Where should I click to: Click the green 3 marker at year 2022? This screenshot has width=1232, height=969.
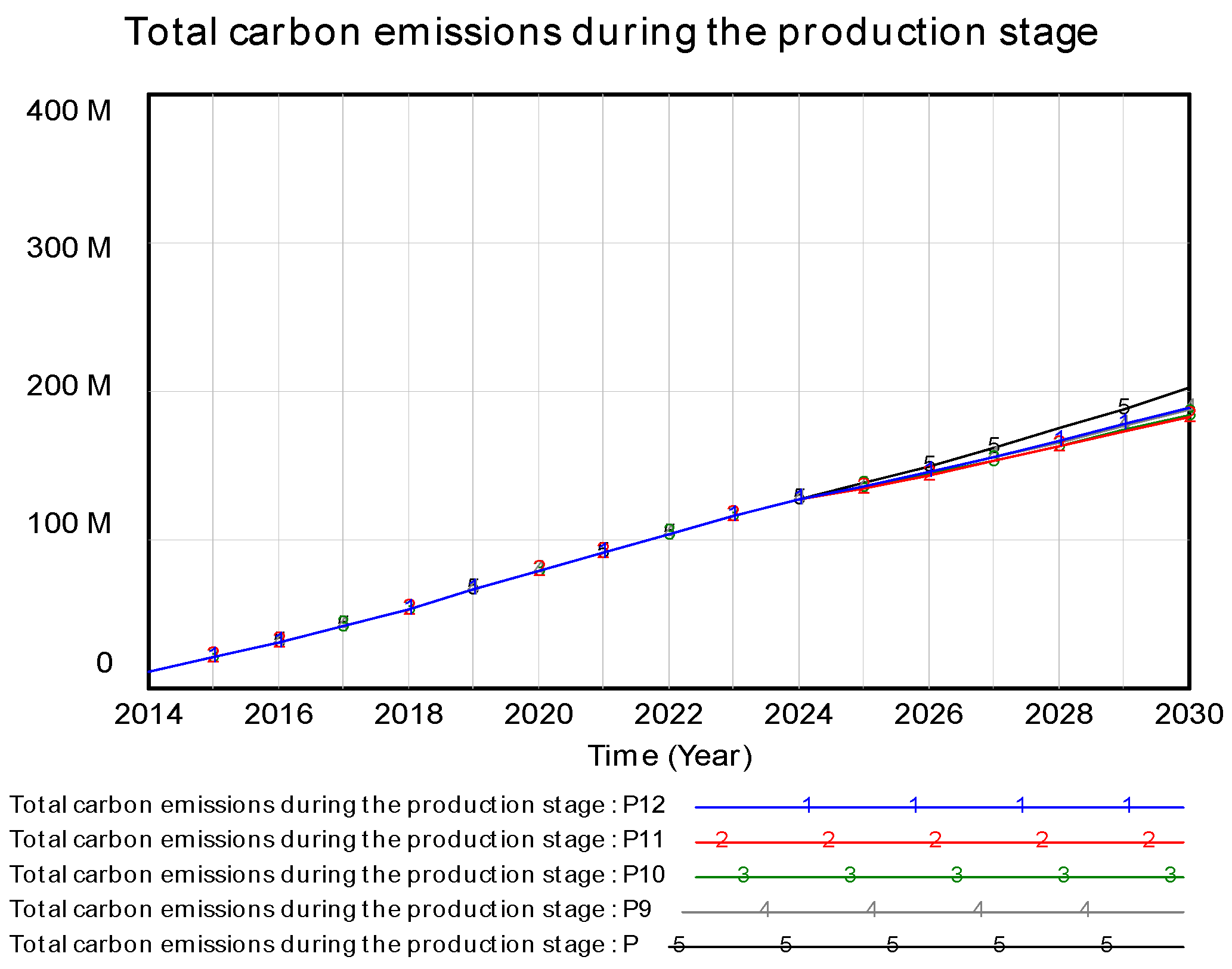669,532
